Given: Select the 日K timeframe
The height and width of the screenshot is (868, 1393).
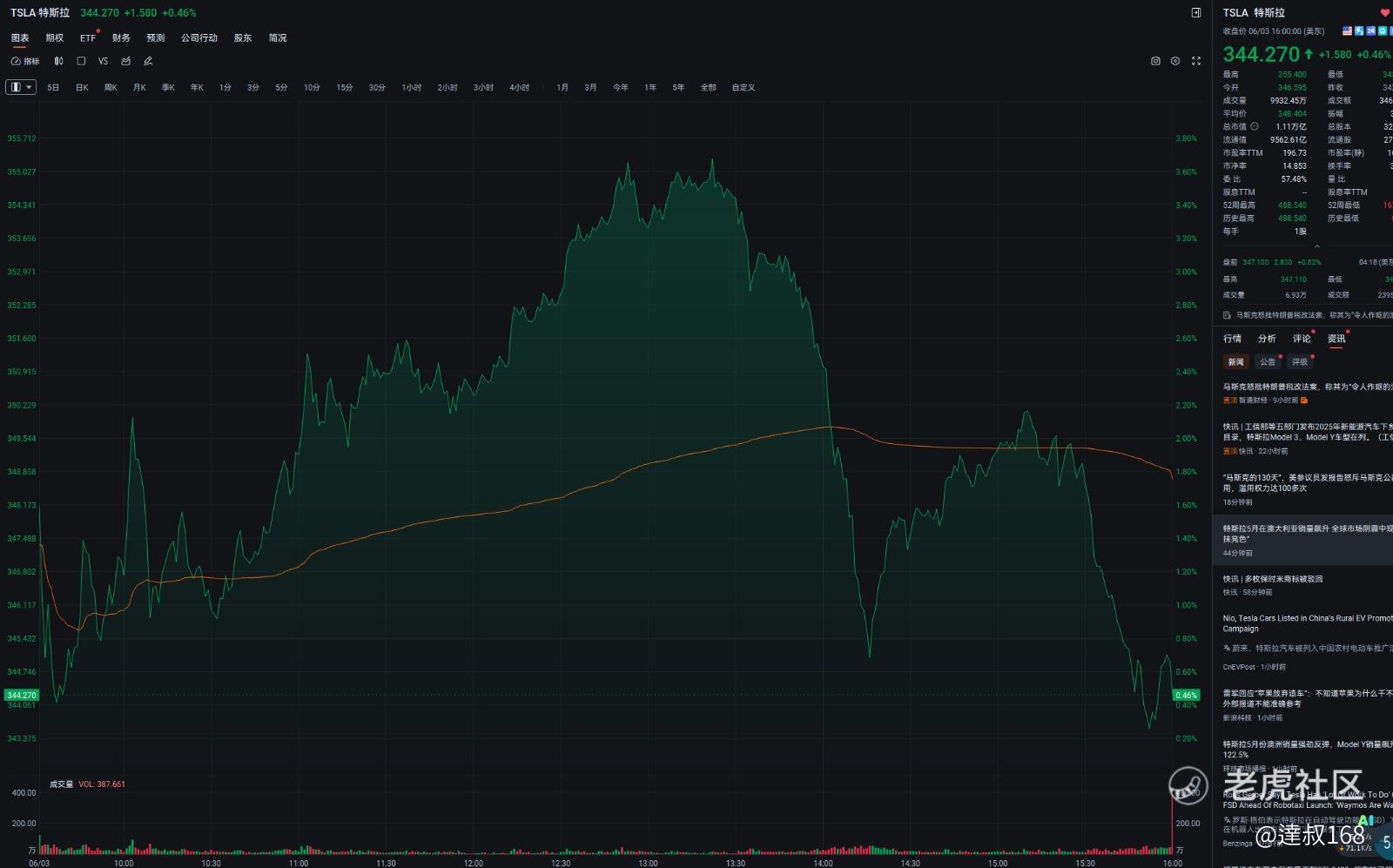Looking at the screenshot, I should tap(82, 87).
